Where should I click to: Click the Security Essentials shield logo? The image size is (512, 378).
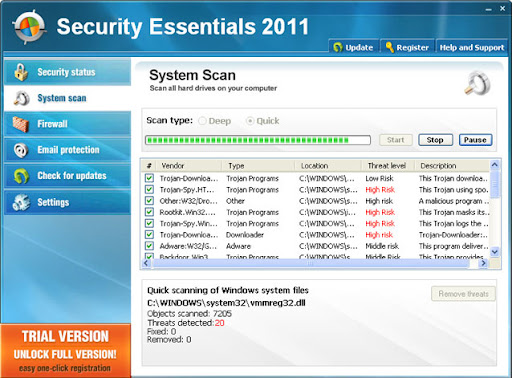[29, 27]
